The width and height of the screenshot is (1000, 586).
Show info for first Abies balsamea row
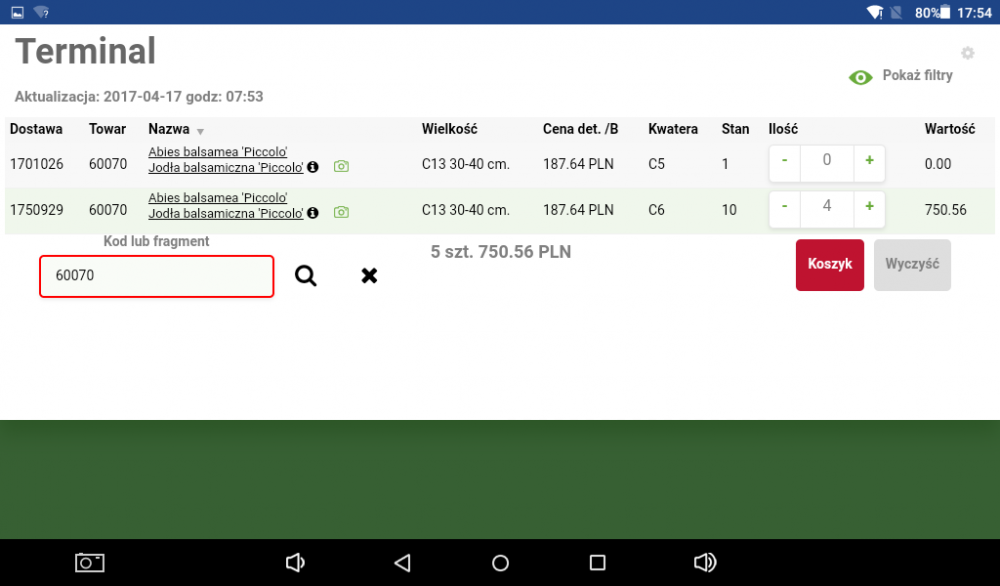point(313,167)
